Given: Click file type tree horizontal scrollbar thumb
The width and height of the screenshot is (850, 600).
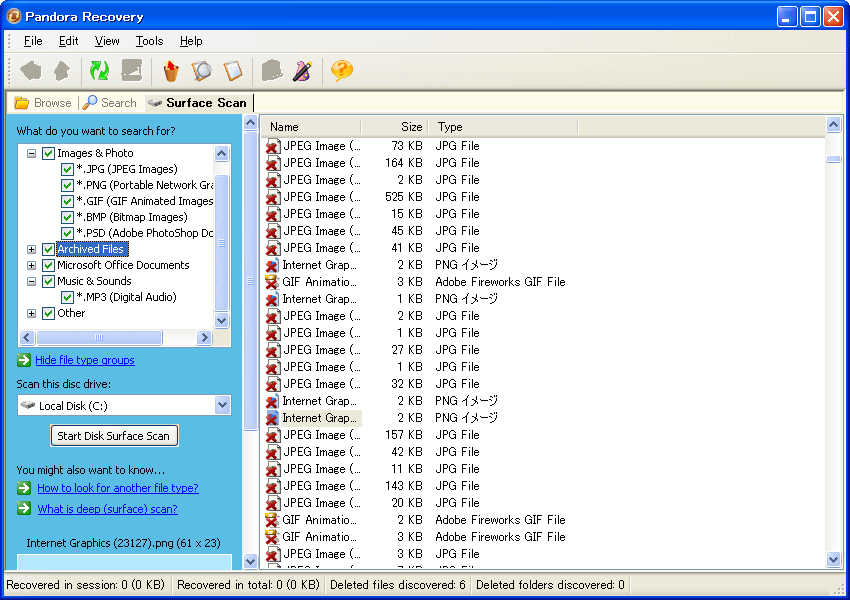Looking at the screenshot, I should 99,338.
